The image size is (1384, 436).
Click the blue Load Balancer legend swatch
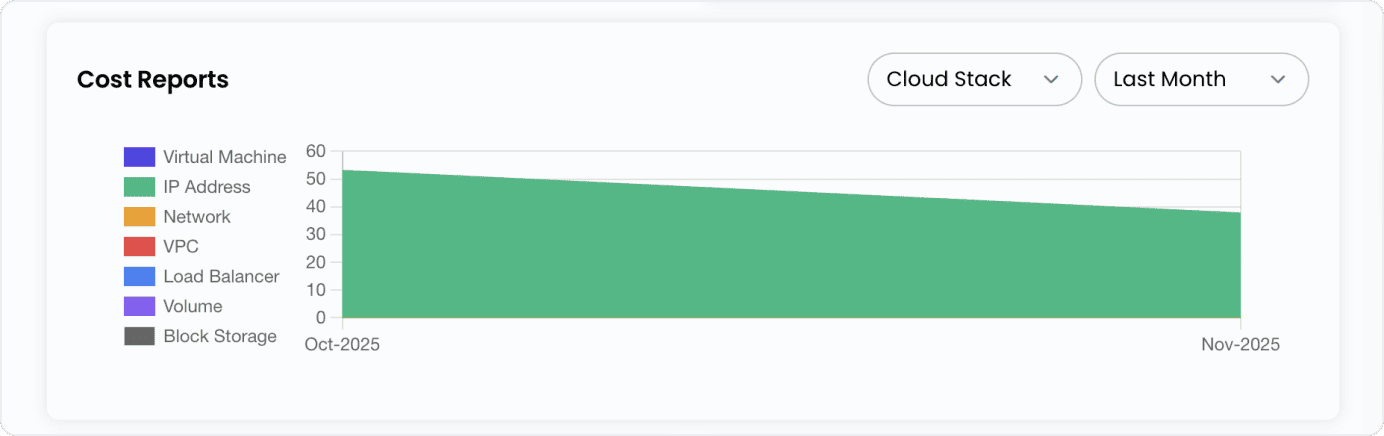tap(139, 277)
